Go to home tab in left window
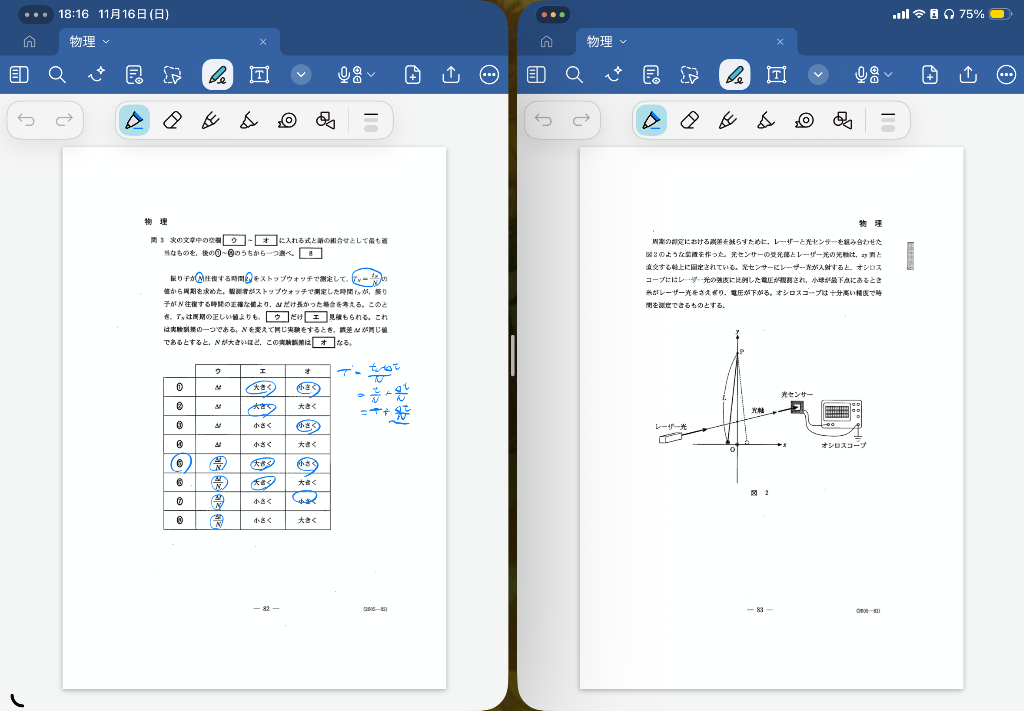This screenshot has height=711, width=1024. [29, 42]
